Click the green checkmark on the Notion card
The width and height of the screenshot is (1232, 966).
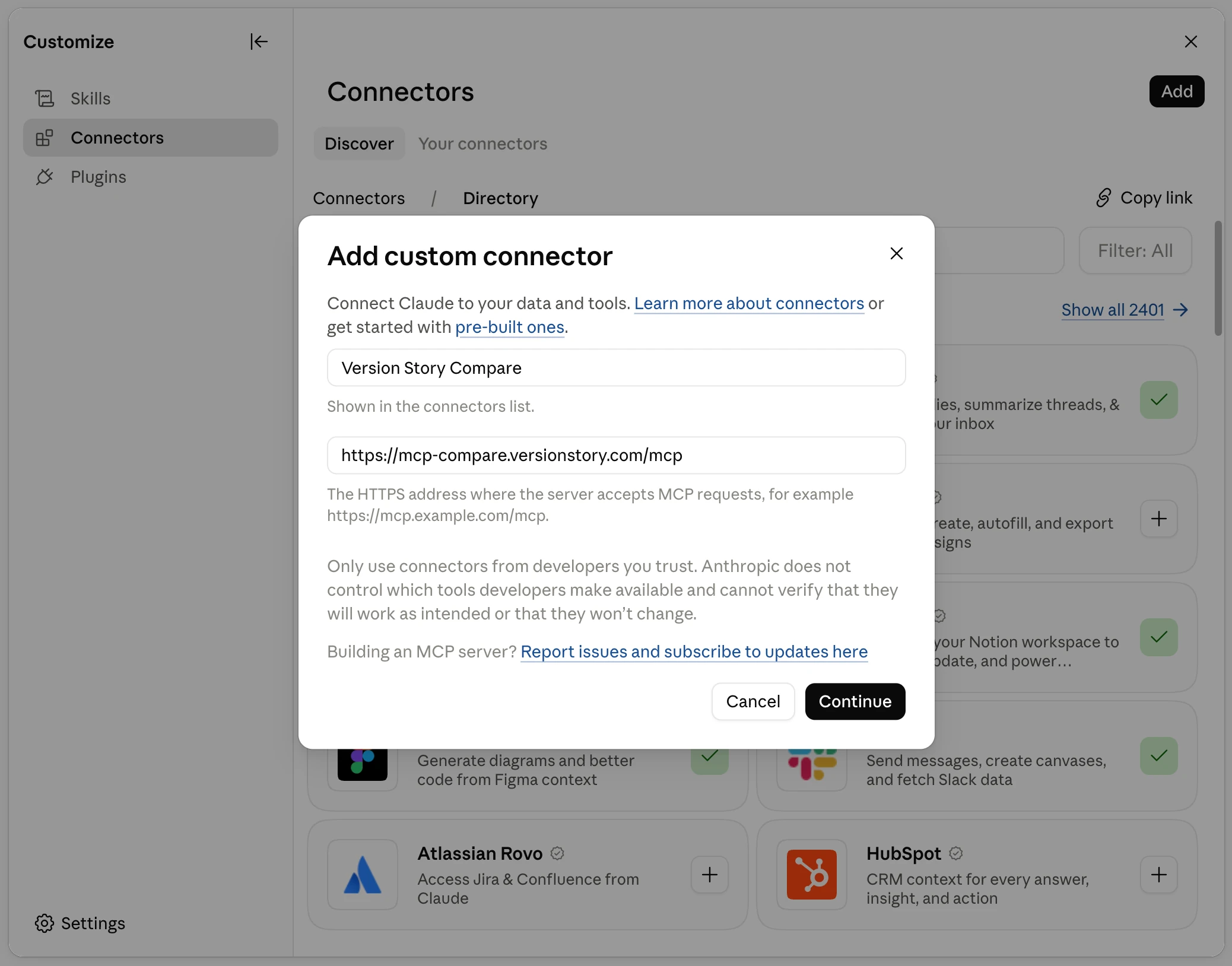click(x=1158, y=637)
